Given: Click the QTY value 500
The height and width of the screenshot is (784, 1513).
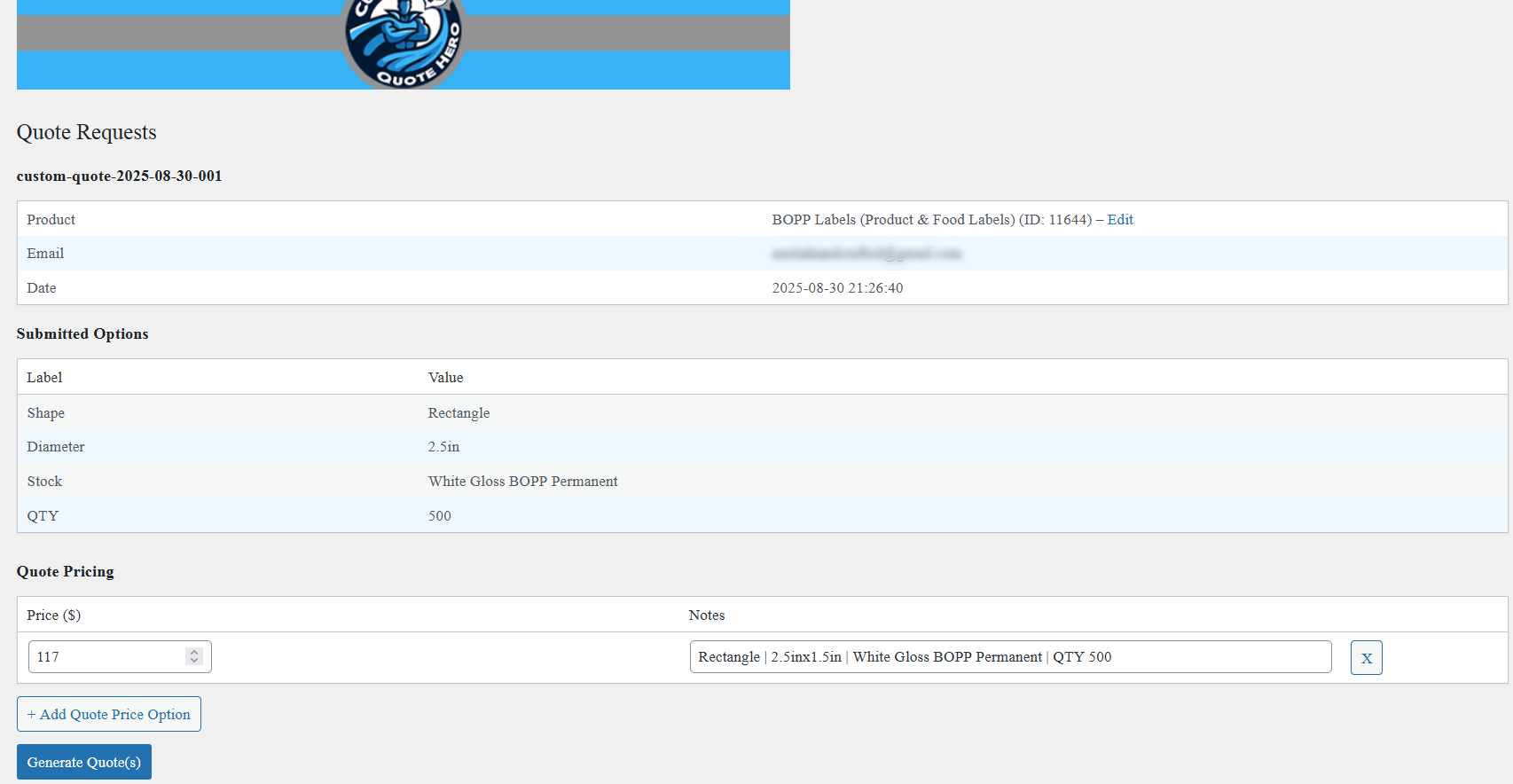Looking at the screenshot, I should click(439, 516).
